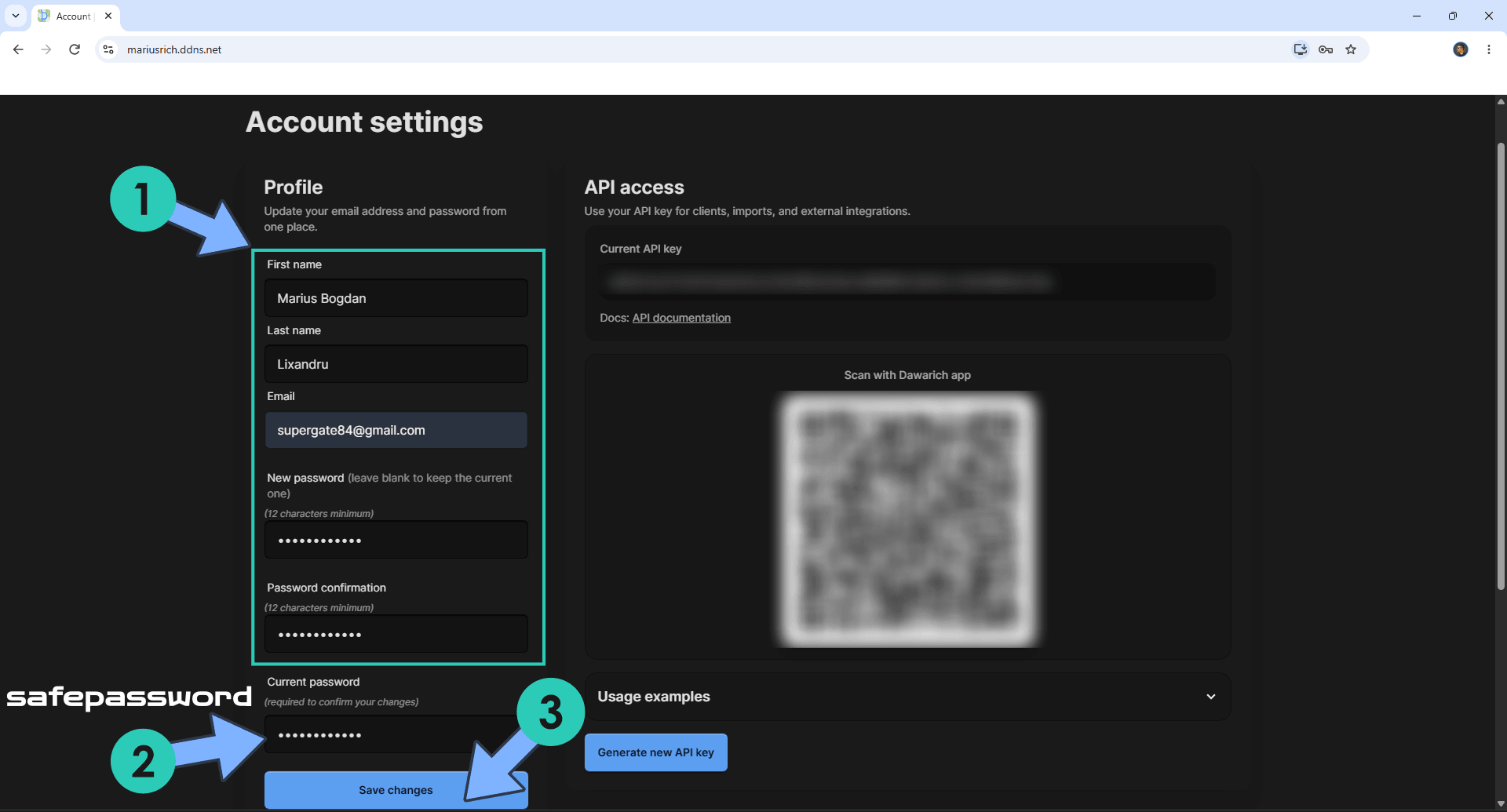Click the browser back arrow
Viewport: 1507px width, 812px height.
click(18, 49)
